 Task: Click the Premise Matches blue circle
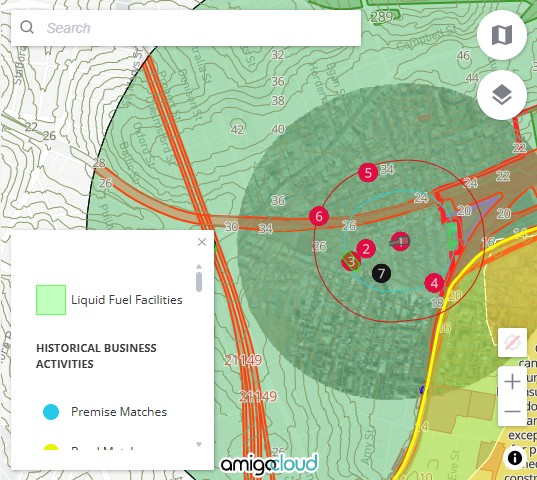click(51, 412)
